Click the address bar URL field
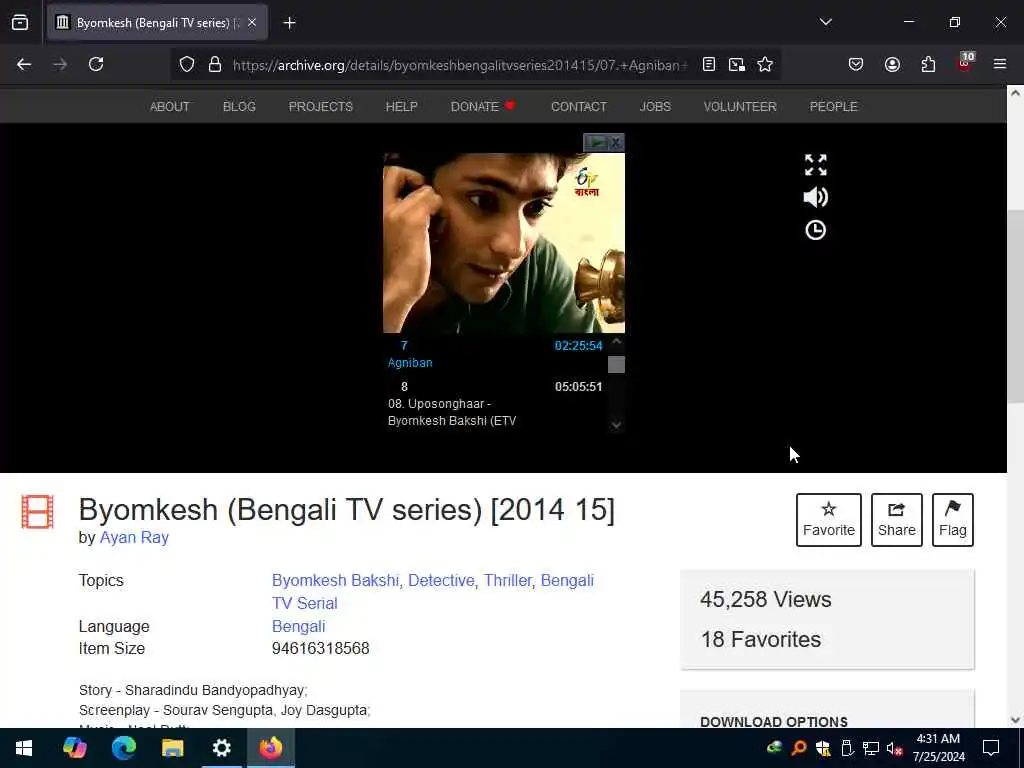 point(460,65)
